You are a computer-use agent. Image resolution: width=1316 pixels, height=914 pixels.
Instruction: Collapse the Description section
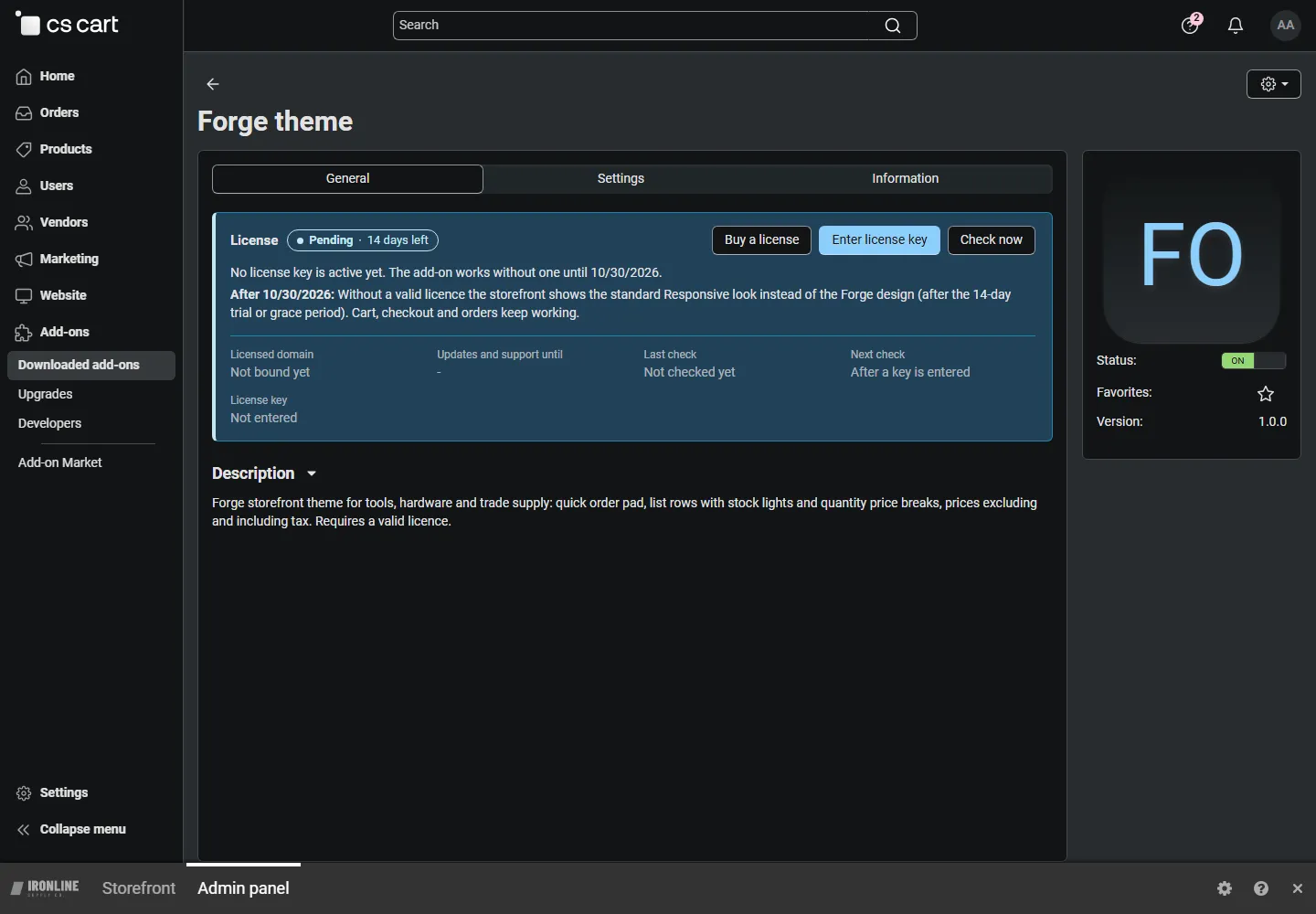pyautogui.click(x=264, y=473)
